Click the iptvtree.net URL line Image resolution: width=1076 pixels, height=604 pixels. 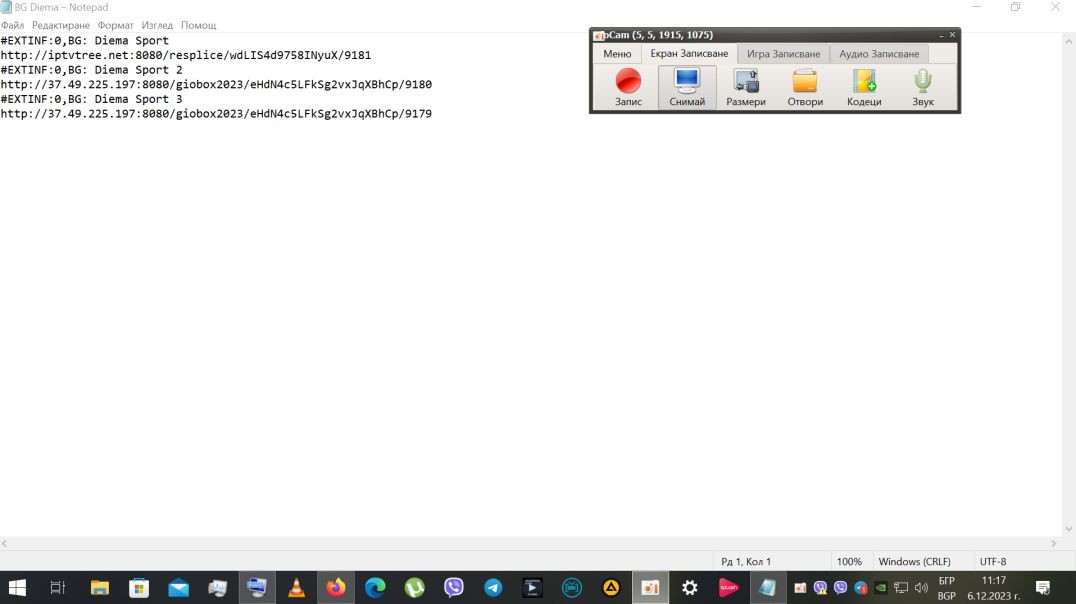[185, 55]
